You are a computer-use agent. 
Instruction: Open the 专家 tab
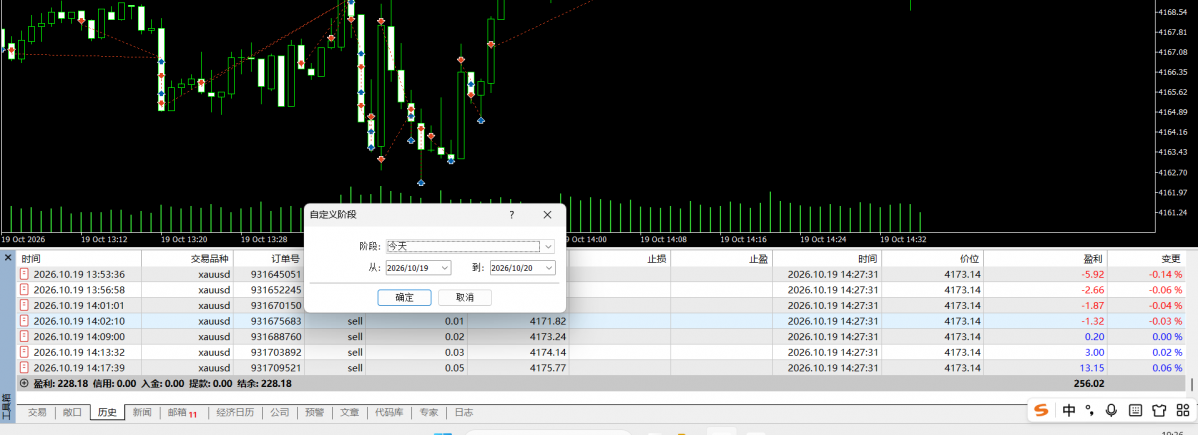pyautogui.click(x=429, y=412)
